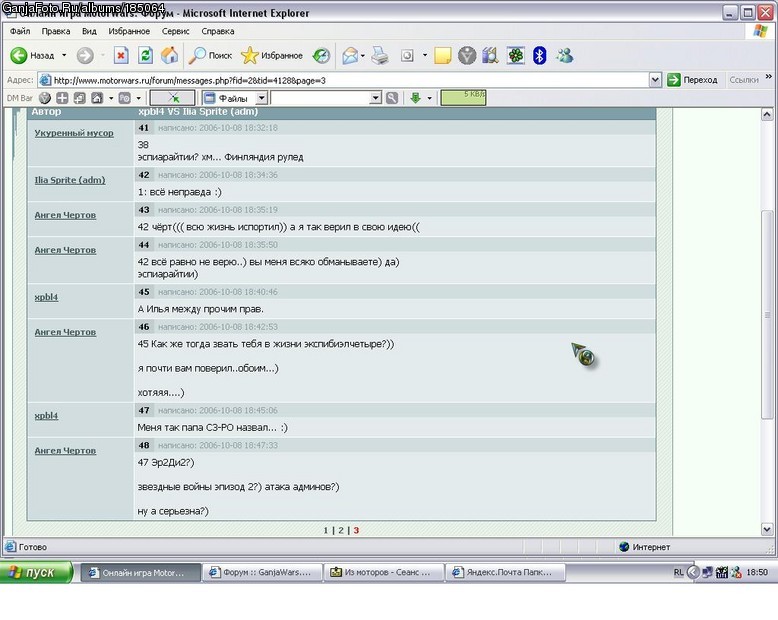
Task: Open the Windows Start (пуск) button
Action: pyautogui.click(x=37, y=573)
